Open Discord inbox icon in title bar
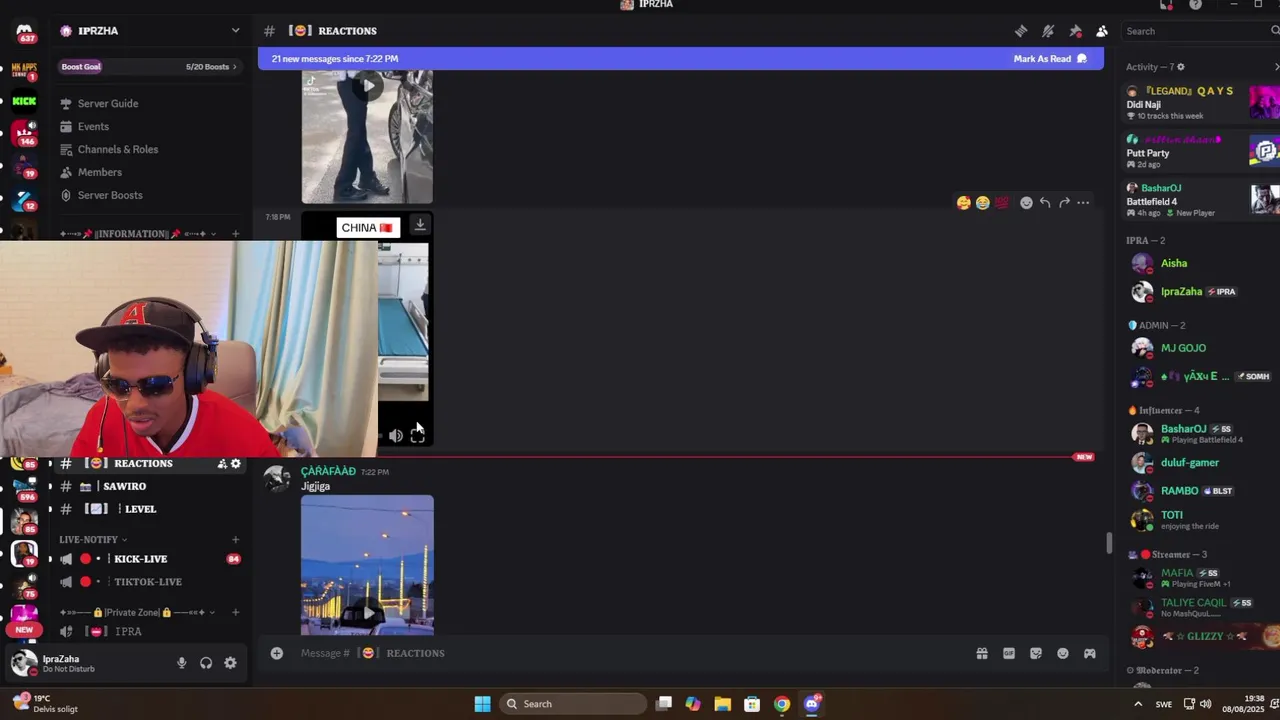Image resolution: width=1280 pixels, height=720 pixels. [1166, 5]
